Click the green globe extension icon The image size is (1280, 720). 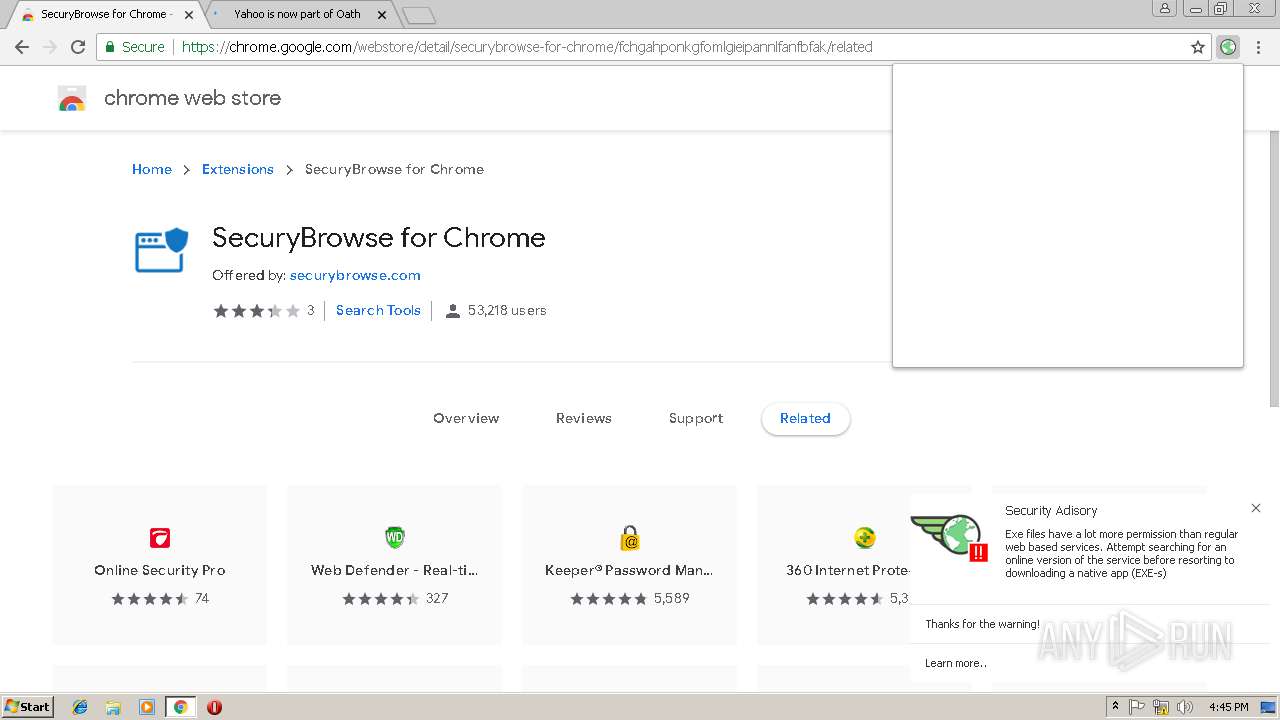click(1228, 47)
